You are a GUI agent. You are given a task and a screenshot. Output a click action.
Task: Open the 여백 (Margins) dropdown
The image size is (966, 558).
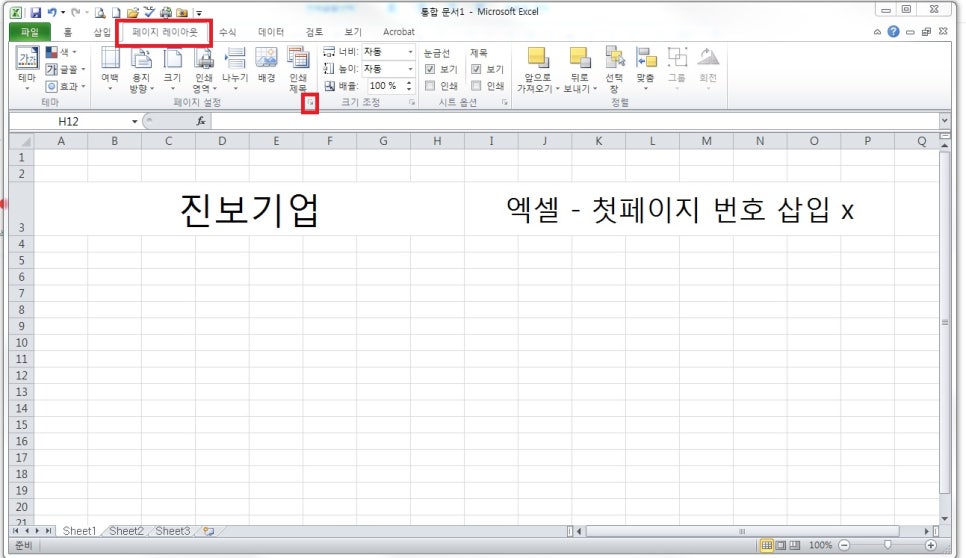[110, 69]
